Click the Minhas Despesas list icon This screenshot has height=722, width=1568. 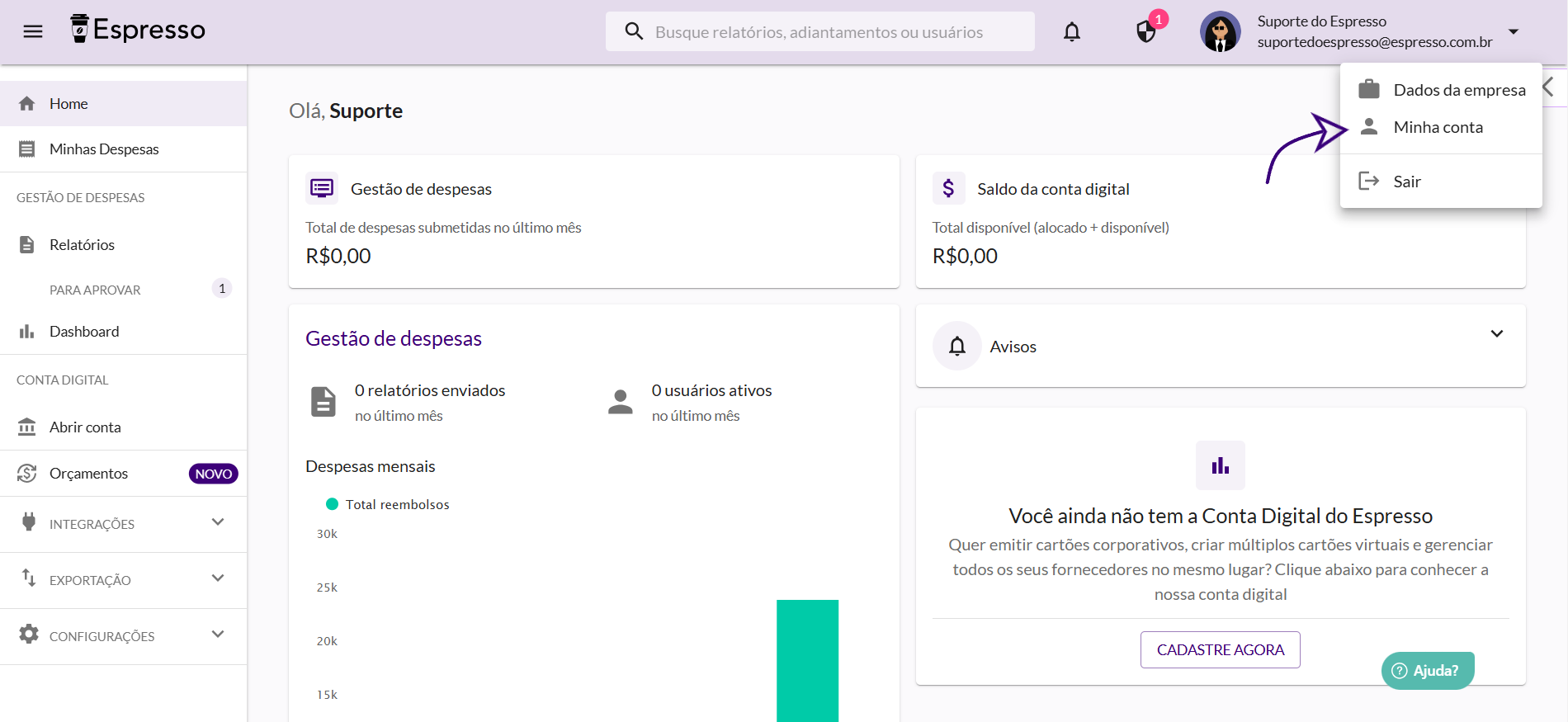(27, 149)
